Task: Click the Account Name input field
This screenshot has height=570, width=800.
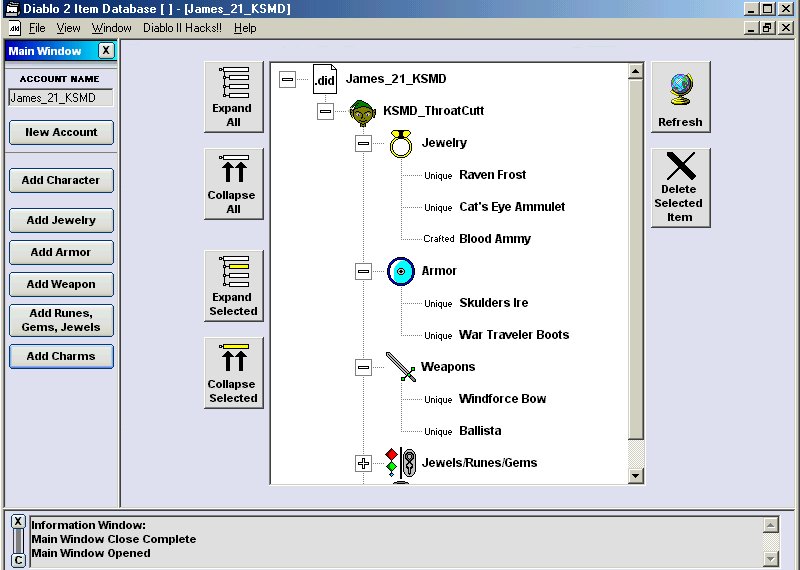Action: (x=61, y=98)
